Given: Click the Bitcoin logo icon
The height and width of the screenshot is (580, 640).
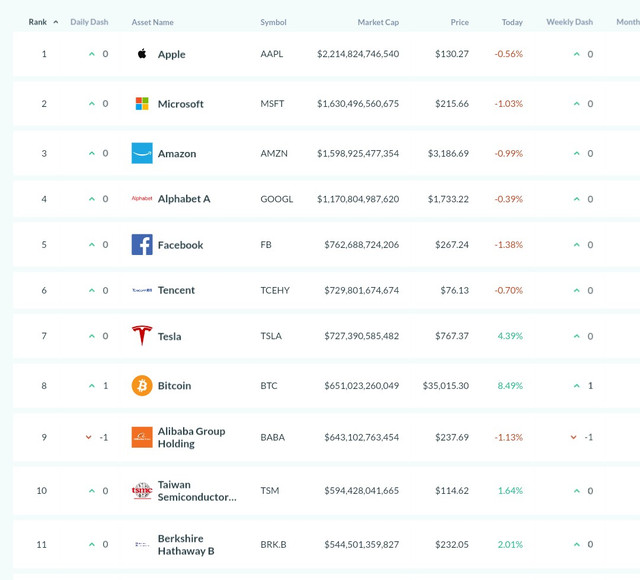Looking at the screenshot, I should [142, 386].
